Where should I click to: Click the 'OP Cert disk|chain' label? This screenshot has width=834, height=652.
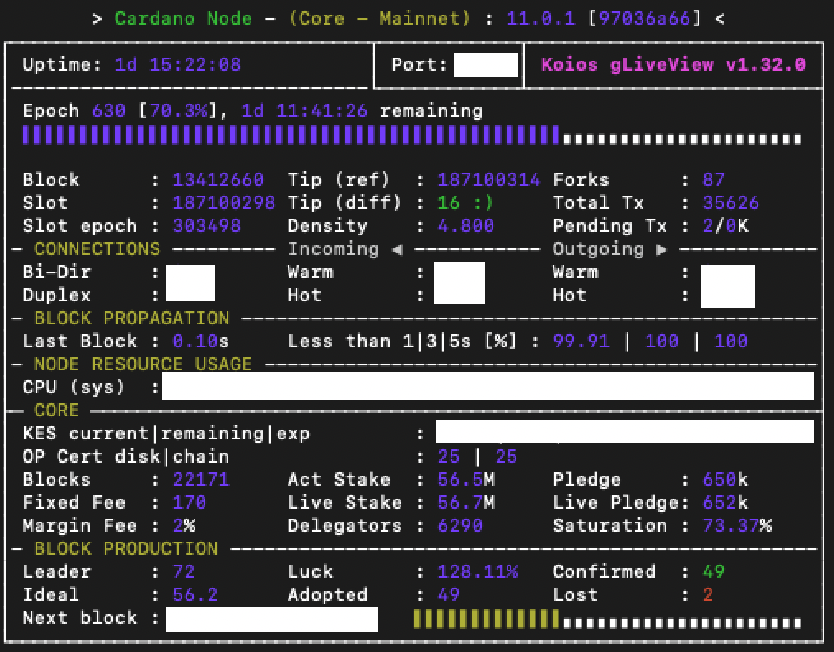pos(126,456)
